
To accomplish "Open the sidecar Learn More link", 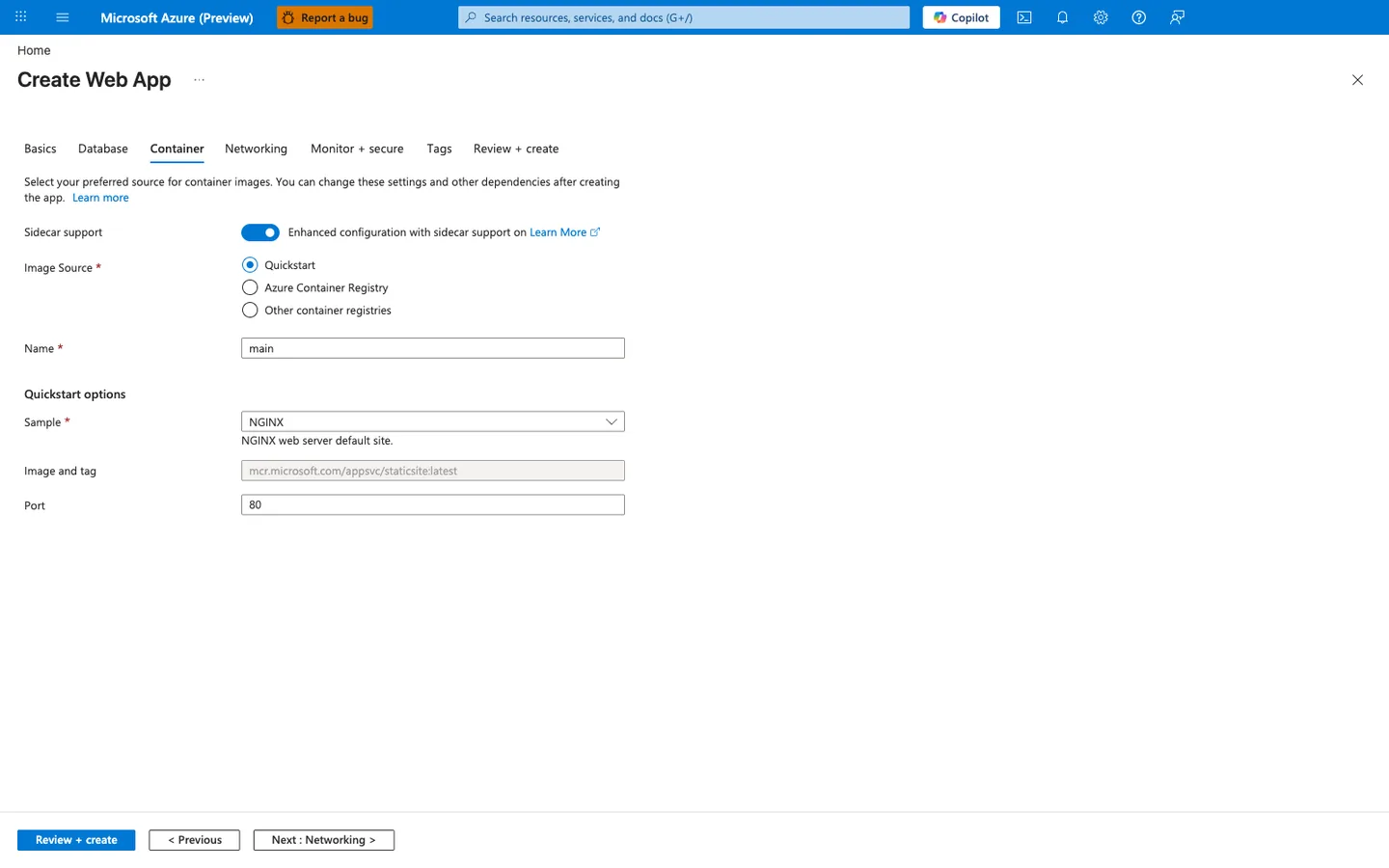I will tap(564, 232).
